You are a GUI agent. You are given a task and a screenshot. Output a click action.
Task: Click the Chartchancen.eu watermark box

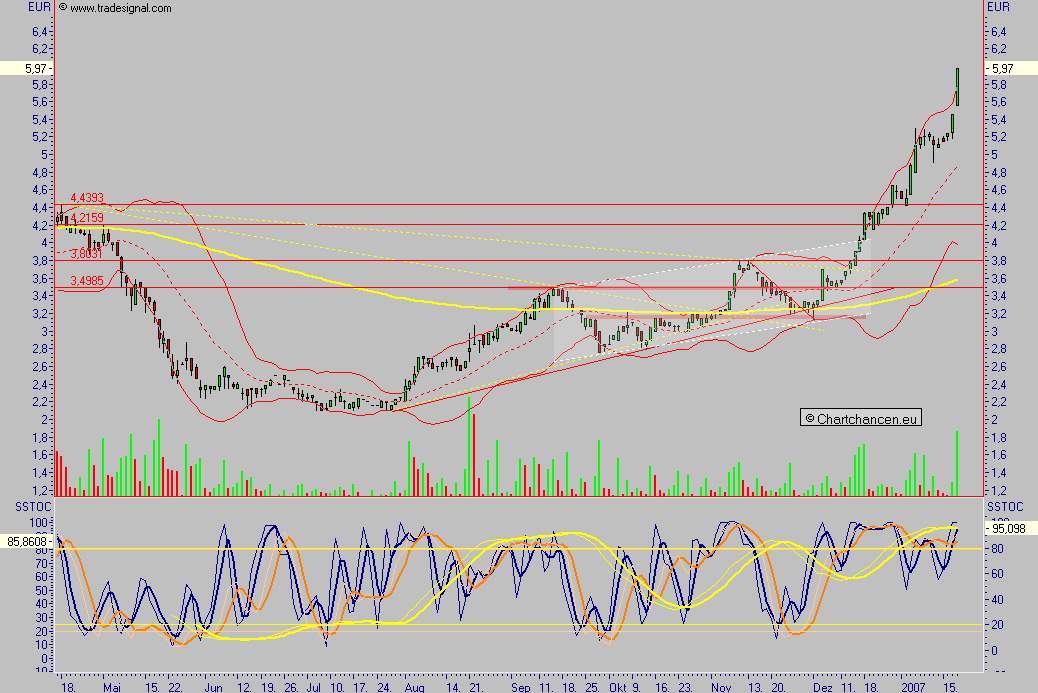[x=861, y=418]
